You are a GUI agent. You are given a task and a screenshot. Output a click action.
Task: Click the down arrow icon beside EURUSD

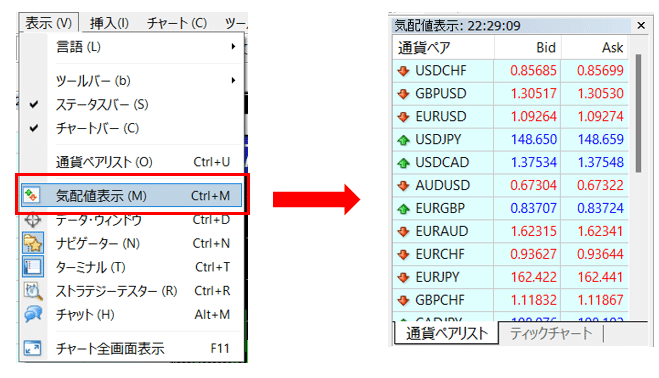click(x=403, y=116)
